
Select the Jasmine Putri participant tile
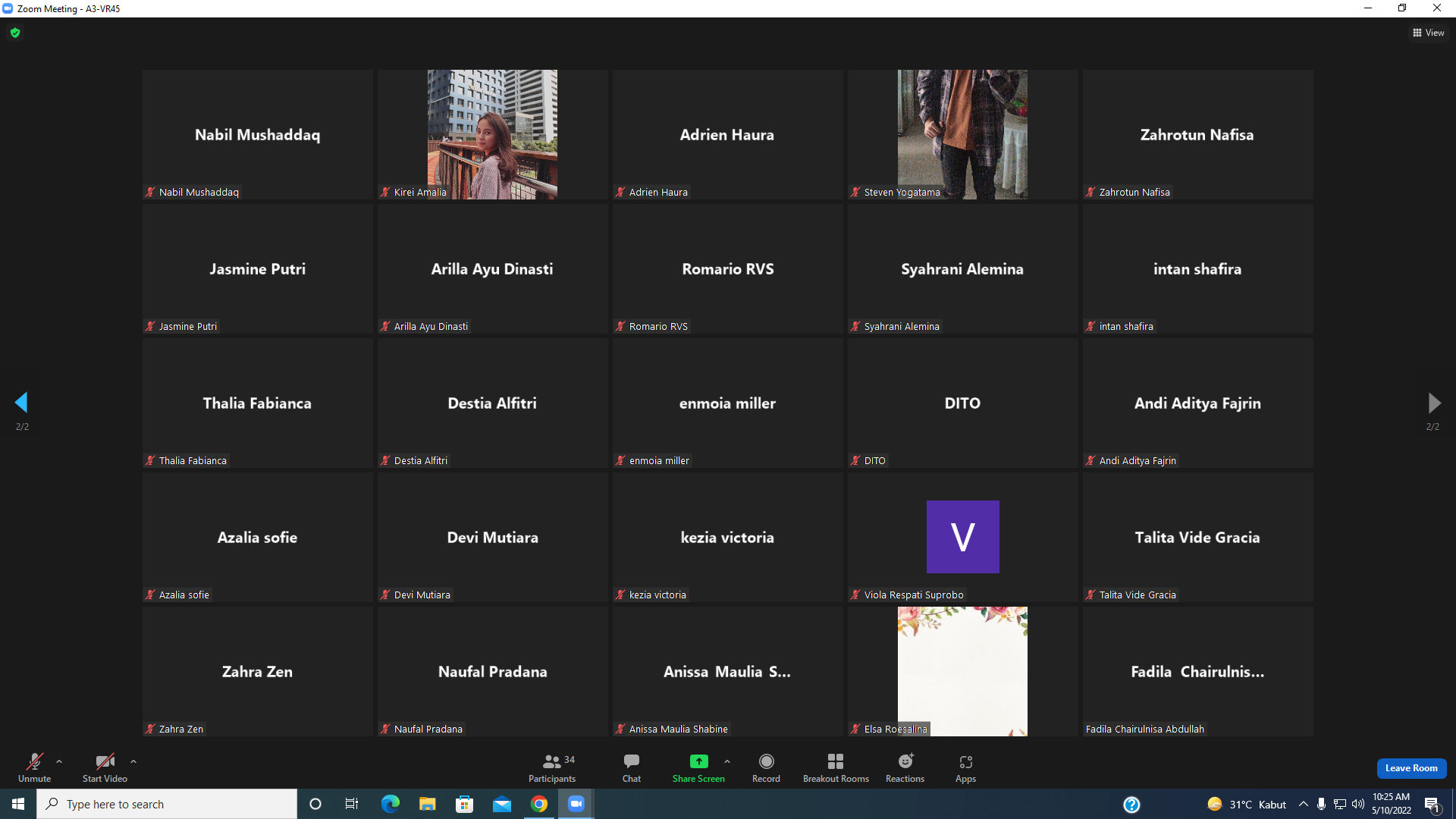tap(257, 268)
